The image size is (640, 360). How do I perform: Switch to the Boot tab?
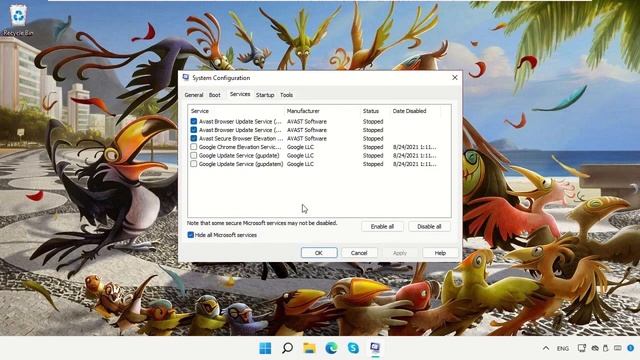pos(215,95)
